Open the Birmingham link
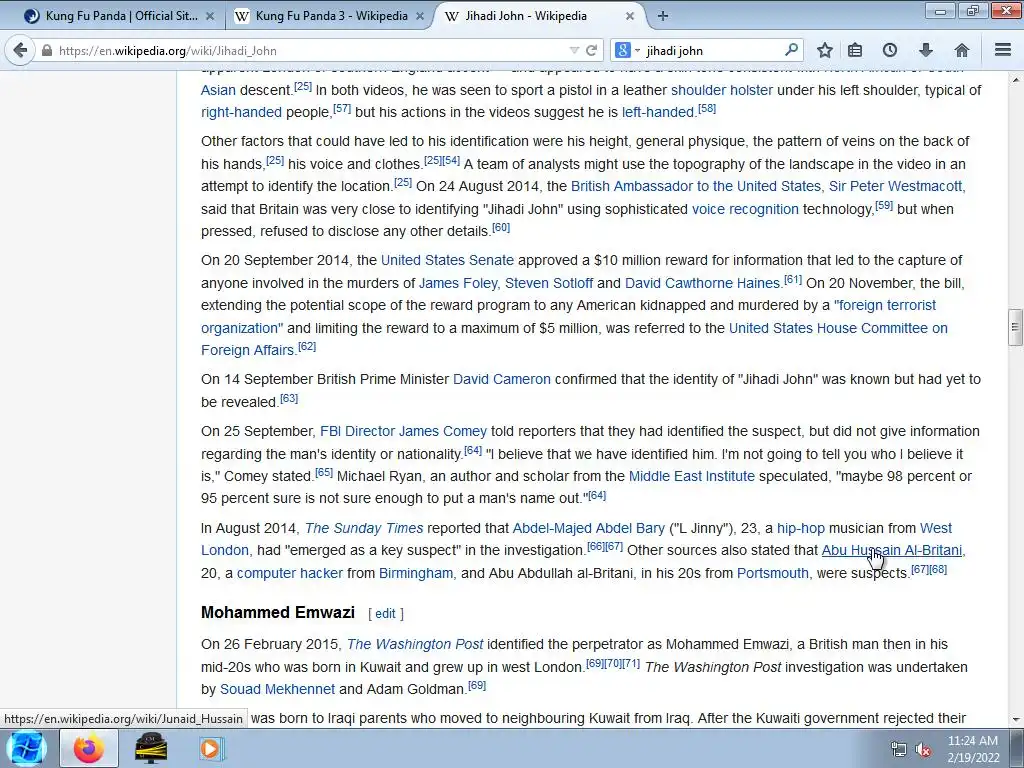 [416, 573]
